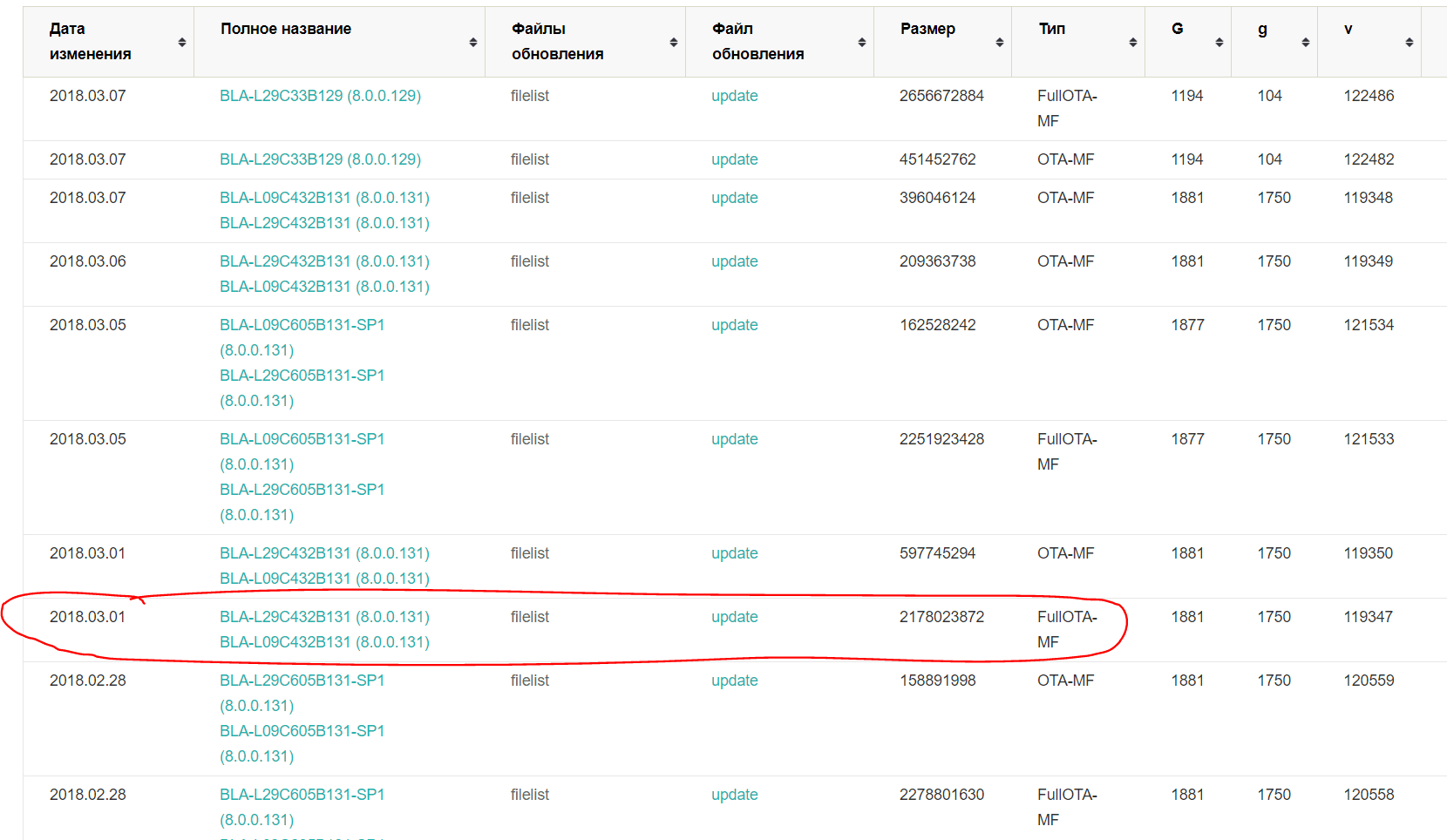The height and width of the screenshot is (840, 1447).
Task: Sort by Тип column arrows
Action: pyautogui.click(x=1133, y=43)
